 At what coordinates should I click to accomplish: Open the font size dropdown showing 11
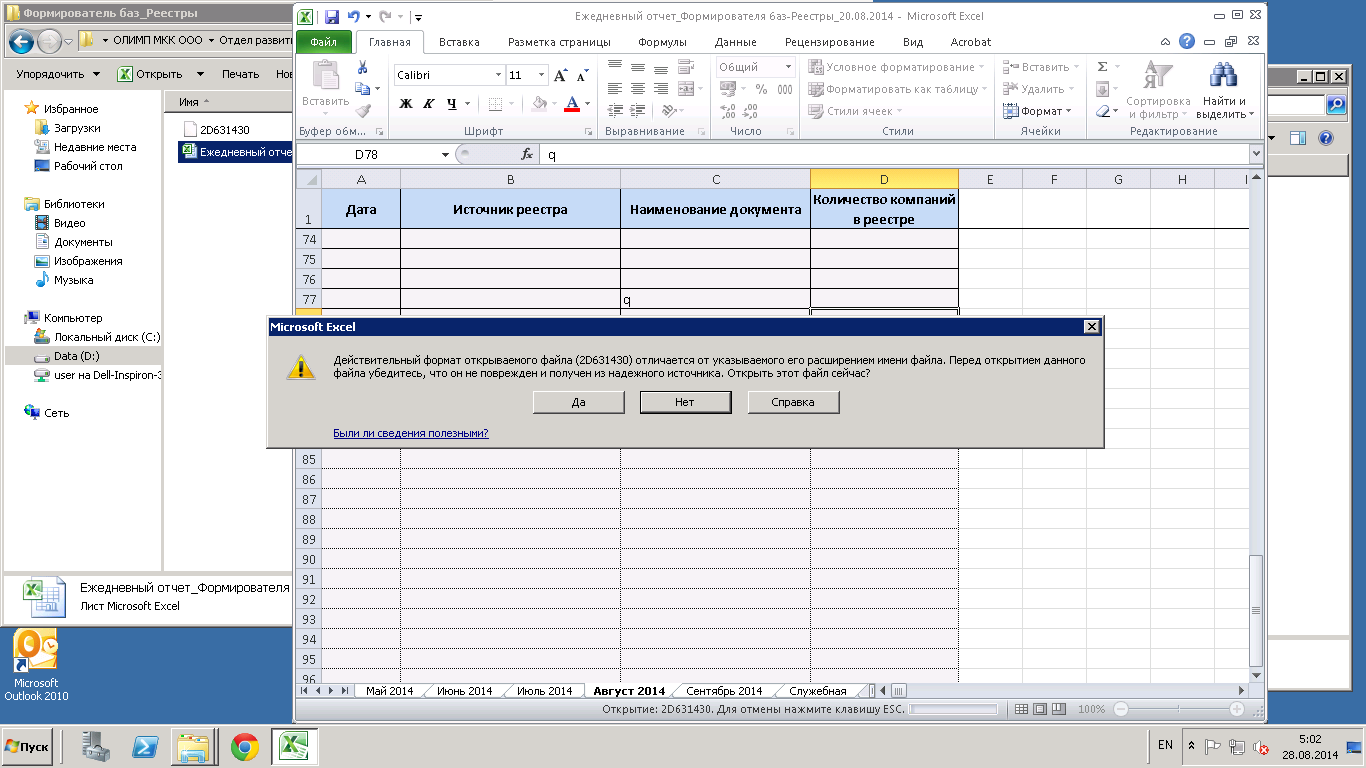coord(542,75)
